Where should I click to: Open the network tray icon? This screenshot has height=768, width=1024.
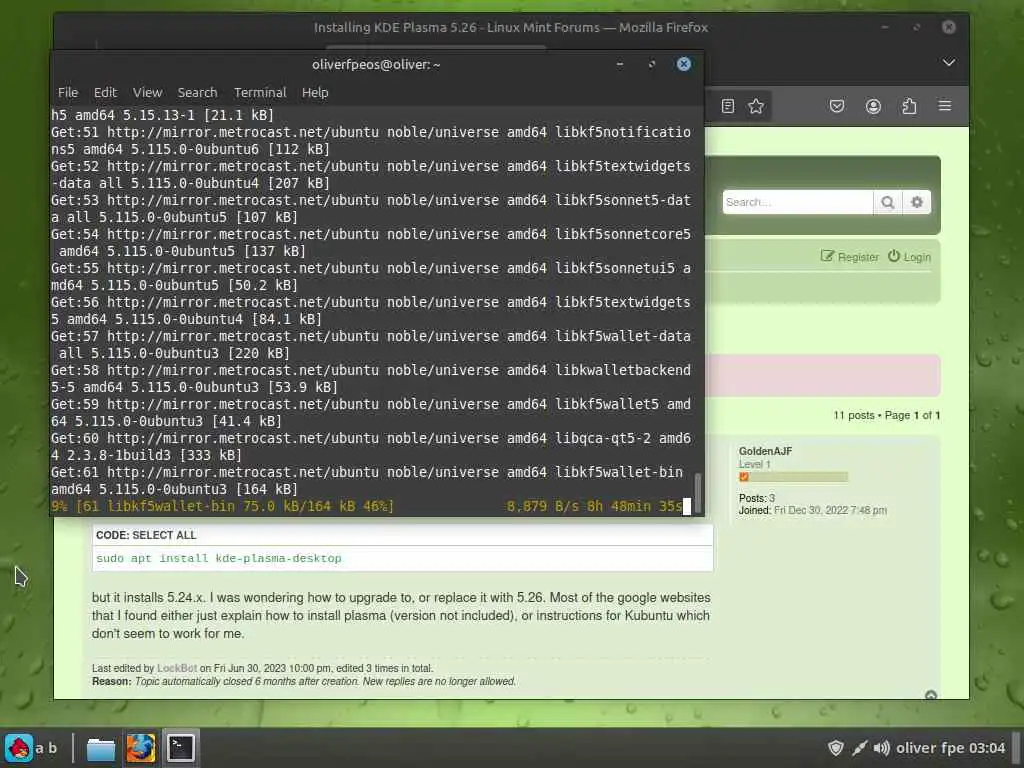click(859, 748)
